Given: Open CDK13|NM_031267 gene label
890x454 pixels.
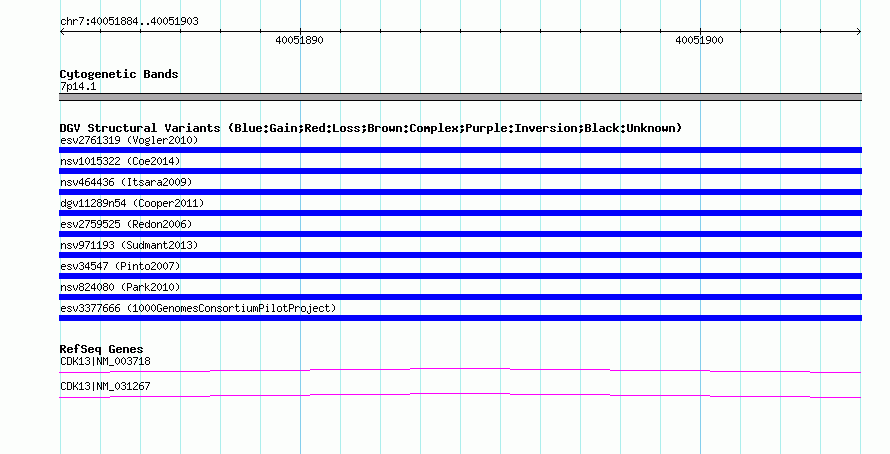Looking at the screenshot, I should coord(106,386).
